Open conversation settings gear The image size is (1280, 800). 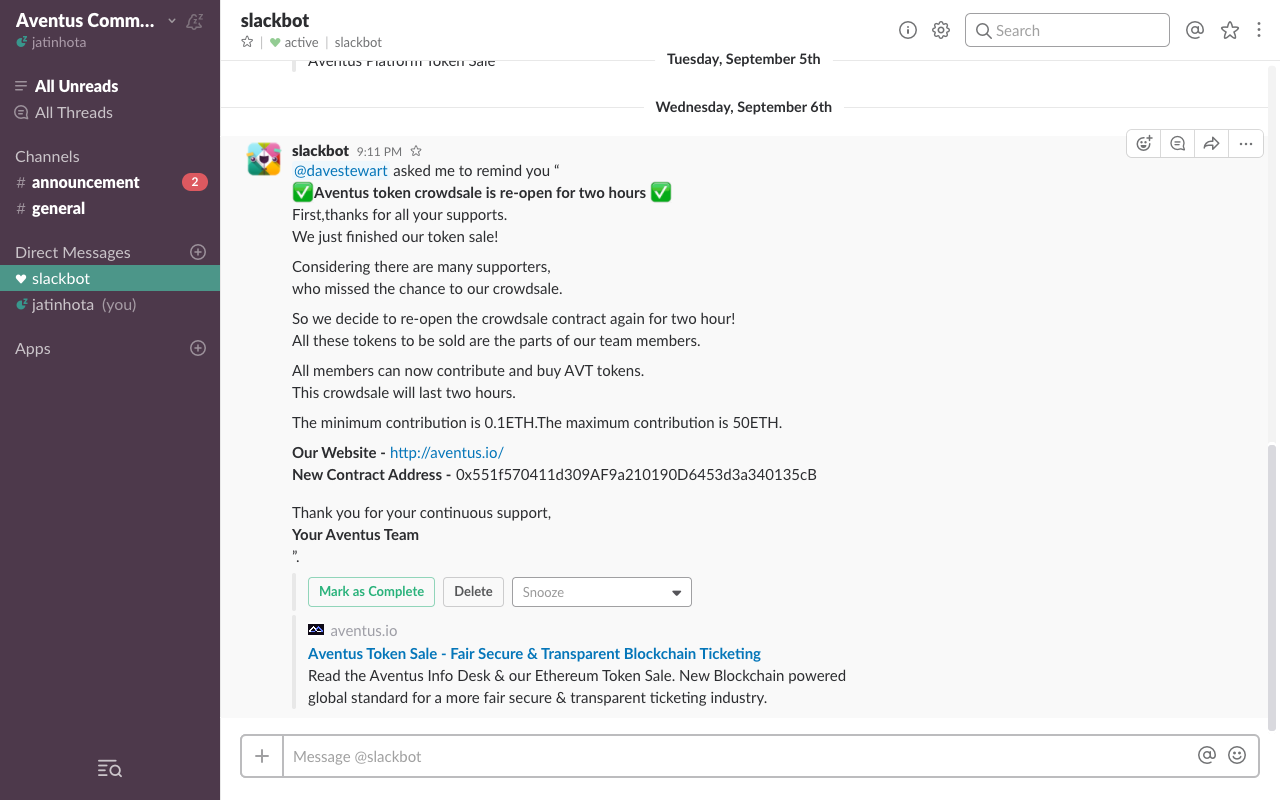[940, 30]
